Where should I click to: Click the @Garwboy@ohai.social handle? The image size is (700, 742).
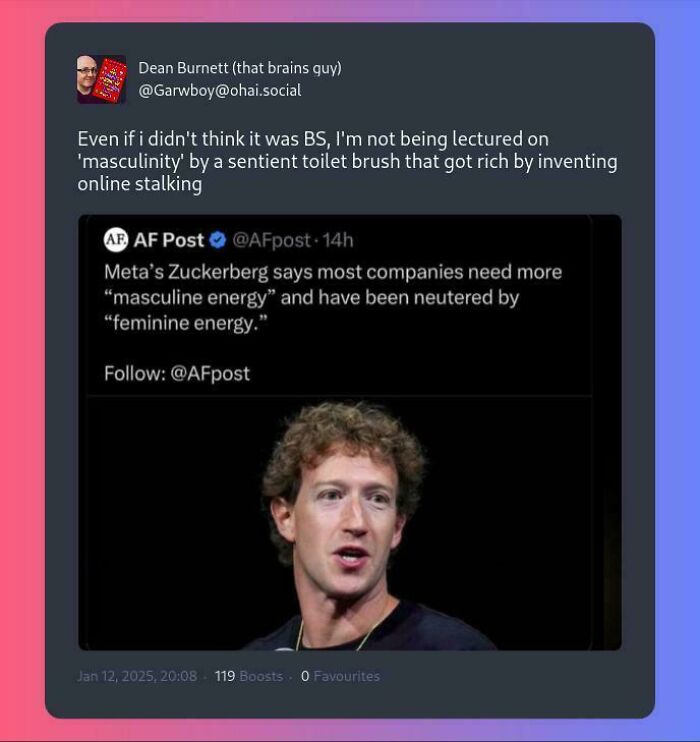(220, 90)
